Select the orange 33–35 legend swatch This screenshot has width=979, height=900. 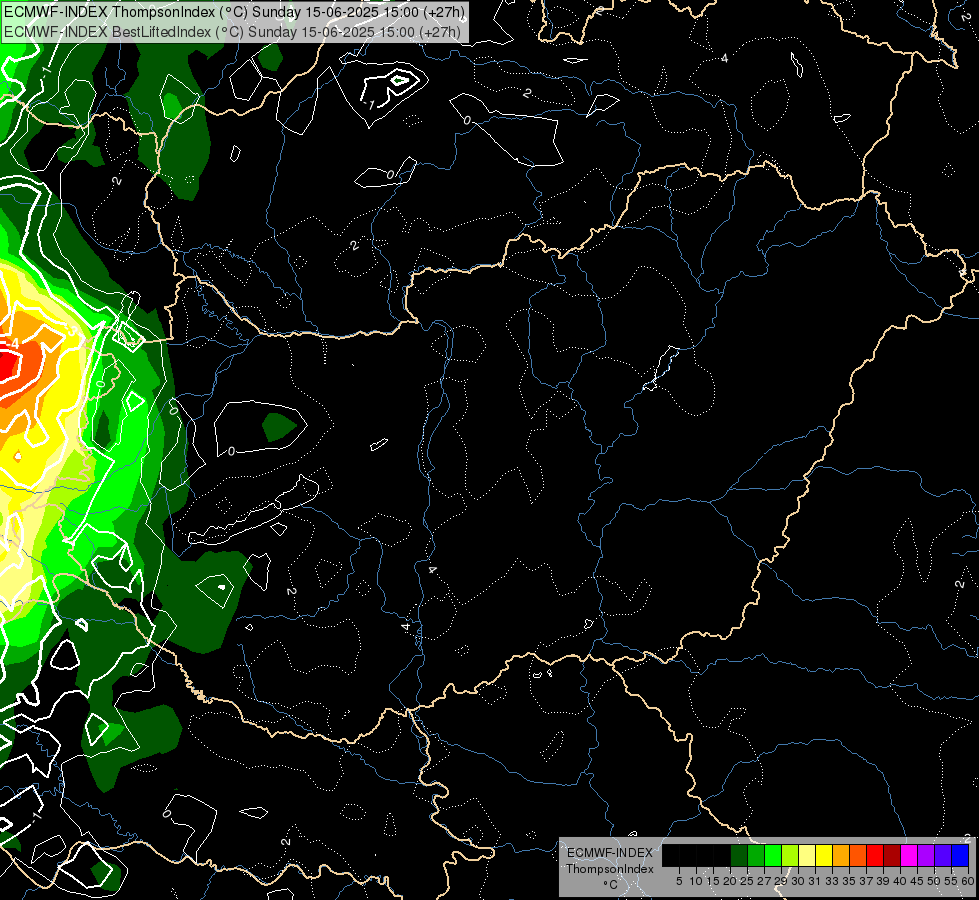point(841,855)
